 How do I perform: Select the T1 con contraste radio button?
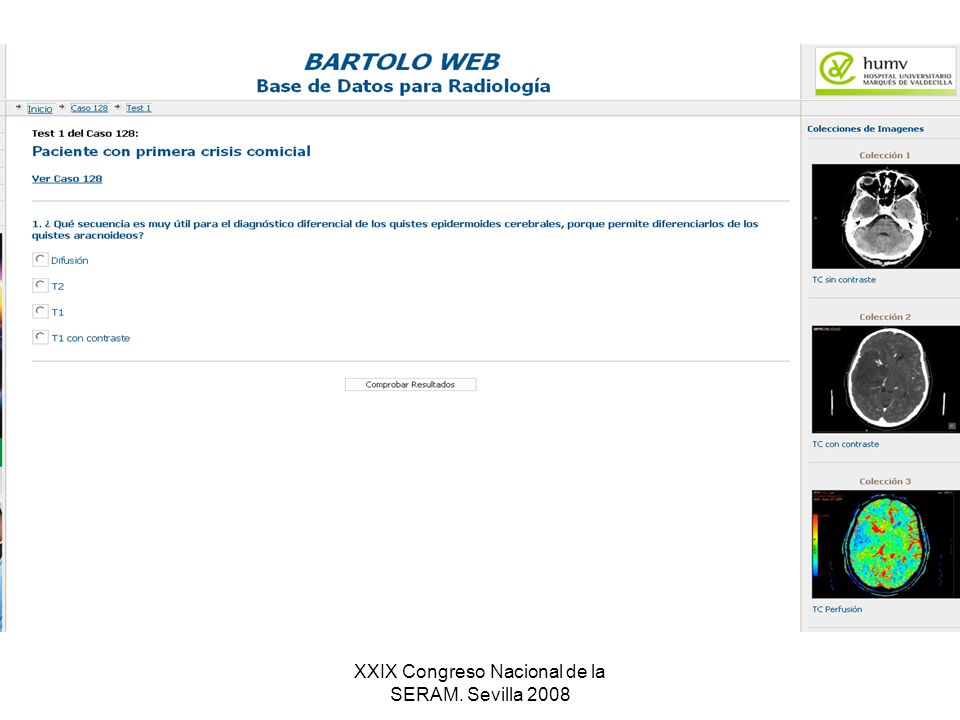[40, 337]
